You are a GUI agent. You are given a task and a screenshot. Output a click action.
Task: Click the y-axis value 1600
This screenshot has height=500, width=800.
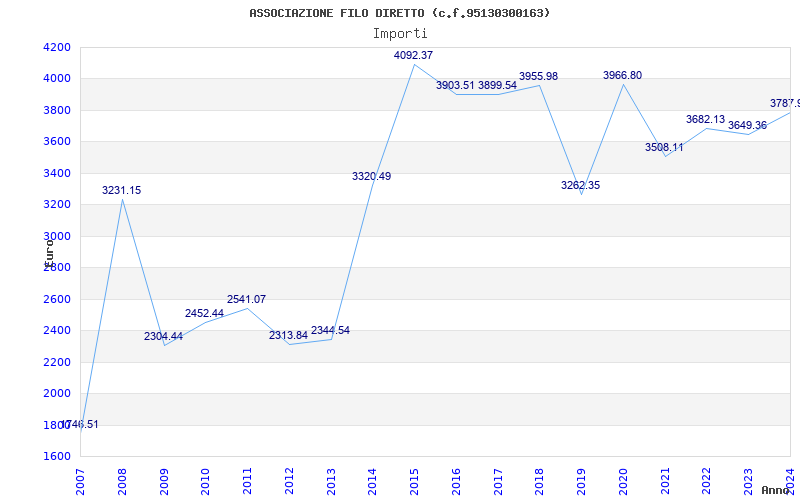coord(58,457)
